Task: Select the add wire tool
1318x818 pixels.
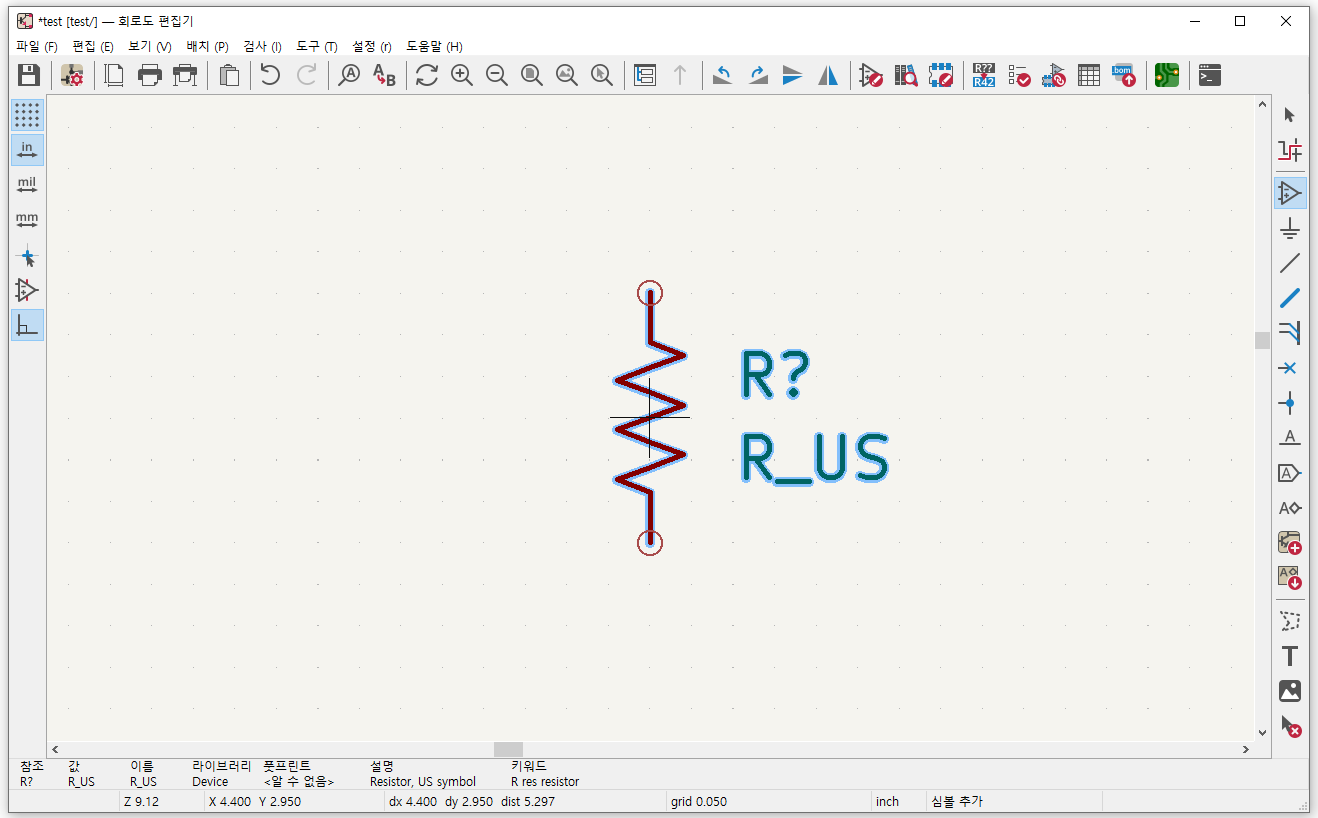Action: coord(1290,263)
